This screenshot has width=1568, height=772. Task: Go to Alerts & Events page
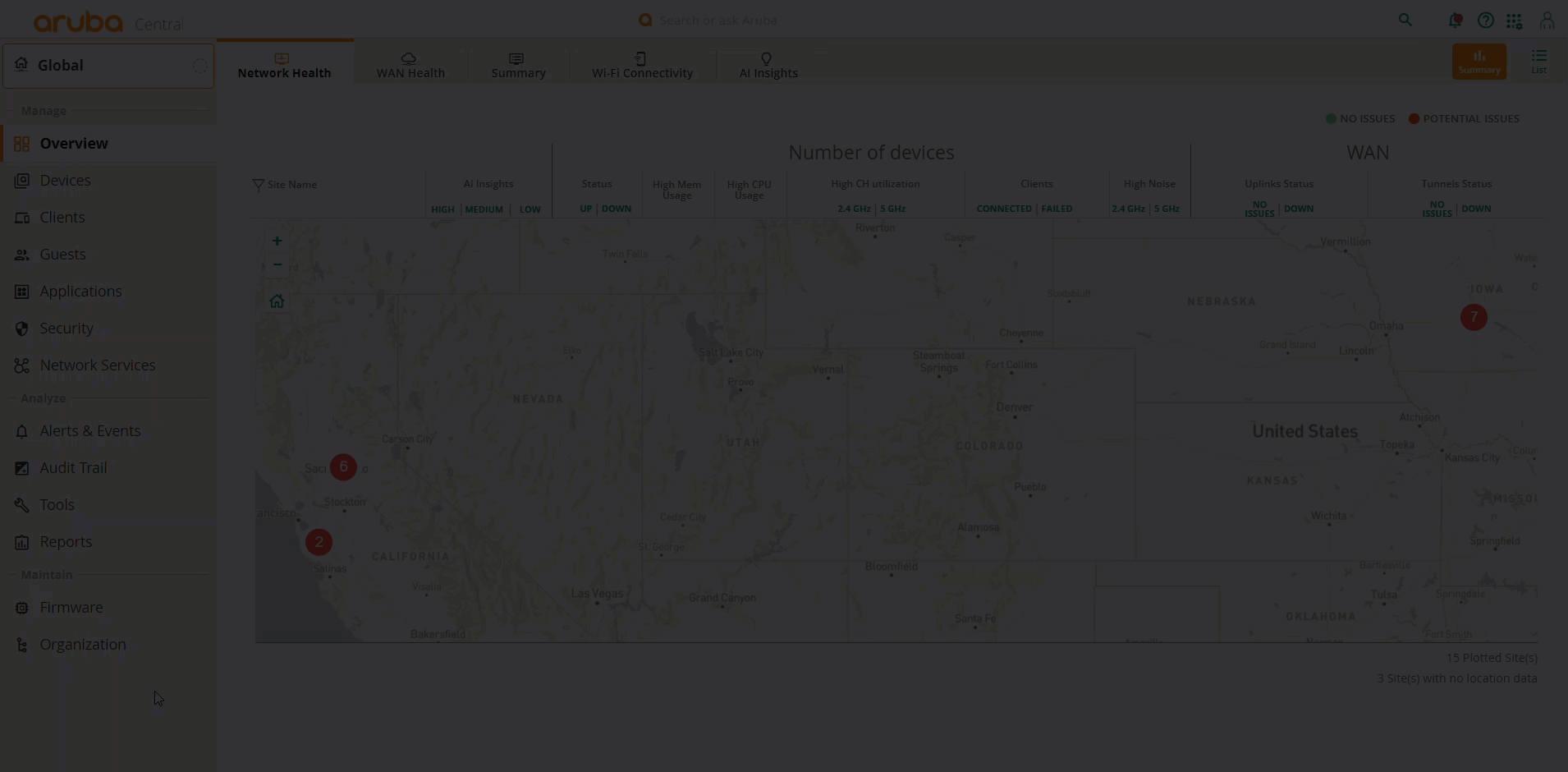tap(90, 431)
